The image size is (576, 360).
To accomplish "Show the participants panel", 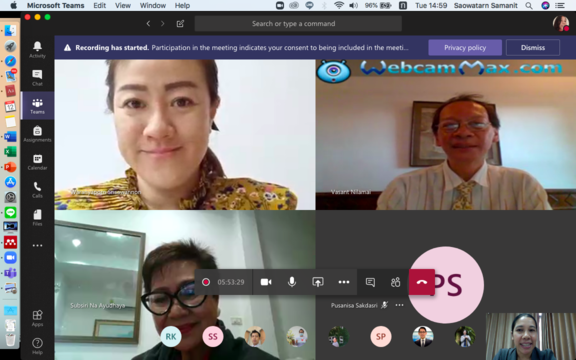I will [396, 282].
